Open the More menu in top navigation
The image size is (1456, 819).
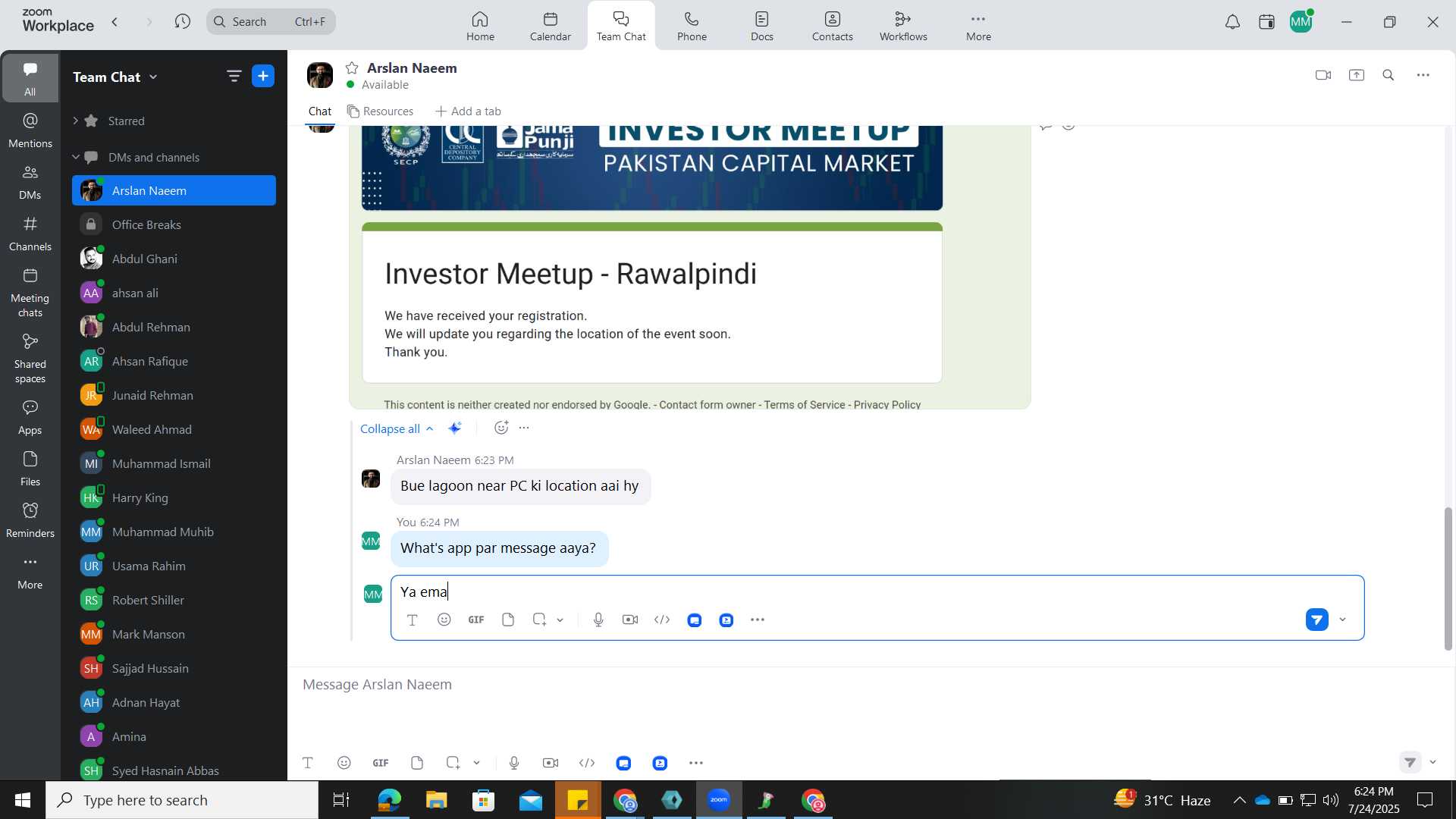(978, 26)
